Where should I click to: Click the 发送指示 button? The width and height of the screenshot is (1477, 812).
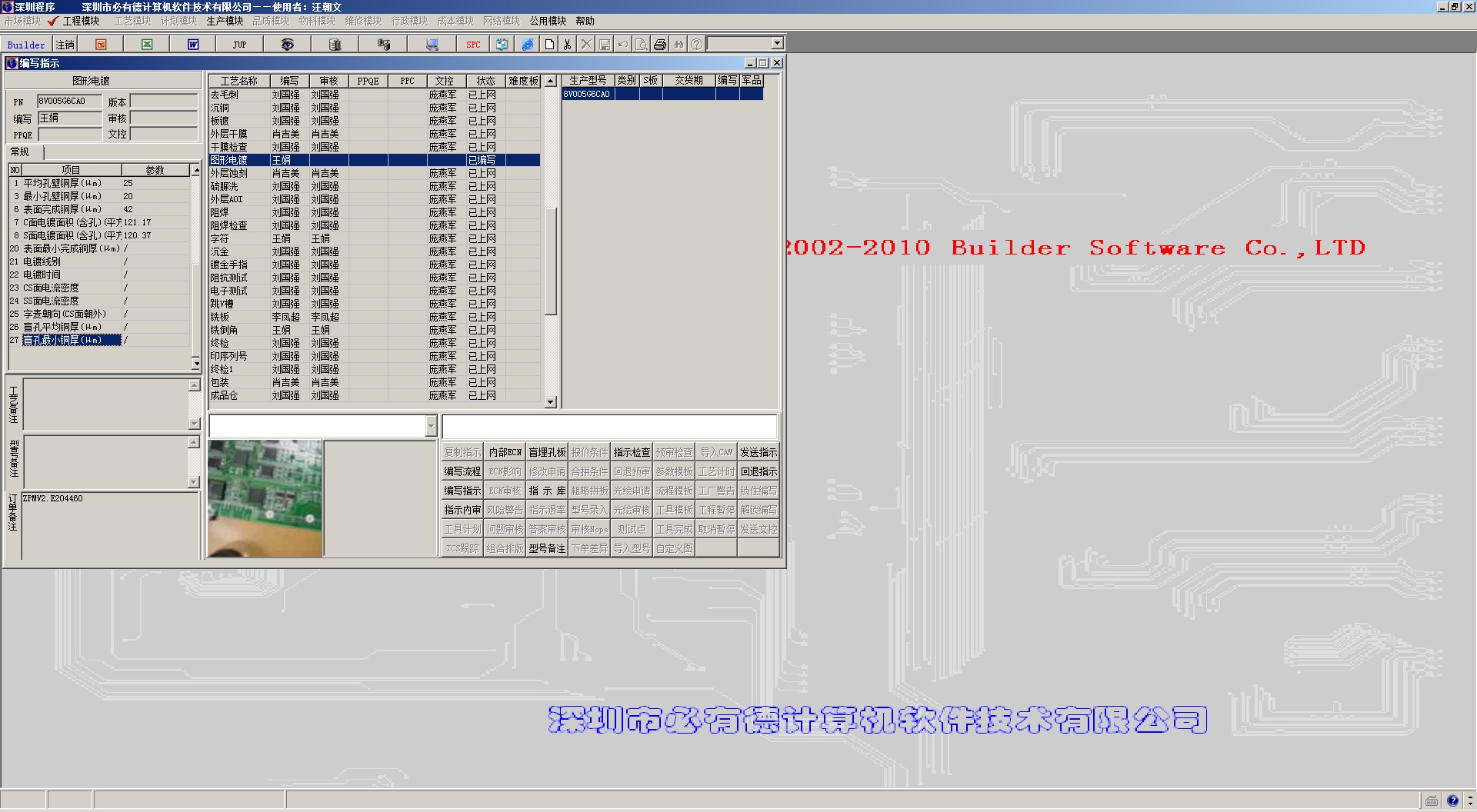[759, 452]
